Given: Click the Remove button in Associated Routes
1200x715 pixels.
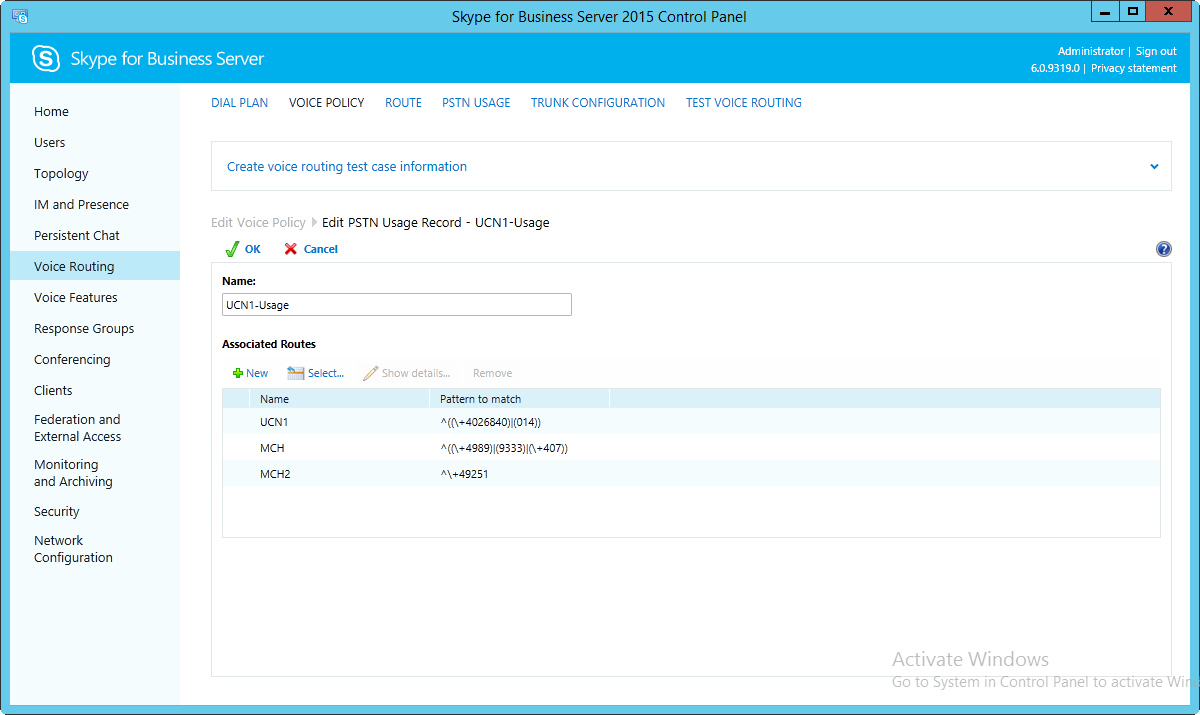Looking at the screenshot, I should 492,373.
